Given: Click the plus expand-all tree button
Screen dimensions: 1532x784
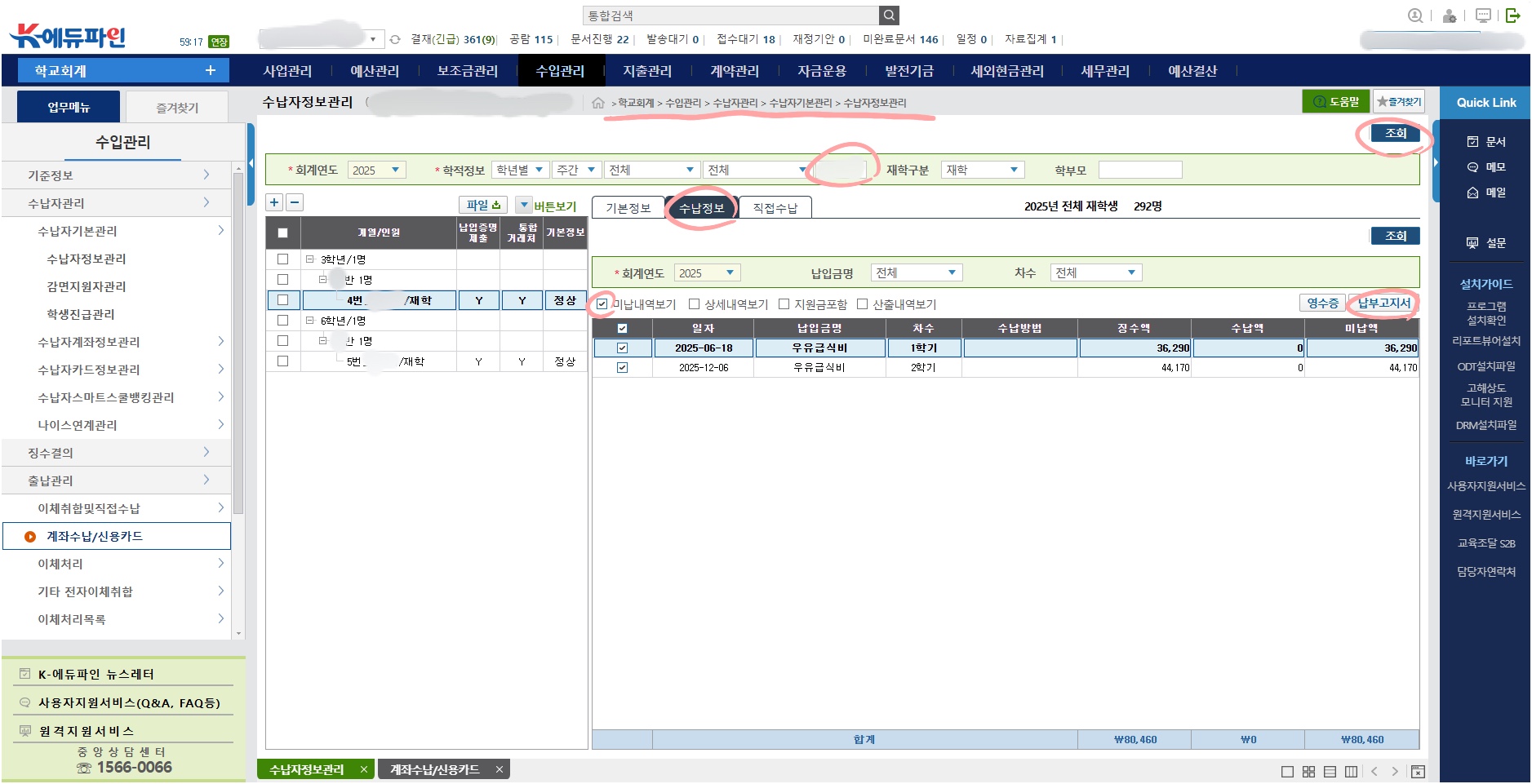Looking at the screenshot, I should [x=274, y=203].
